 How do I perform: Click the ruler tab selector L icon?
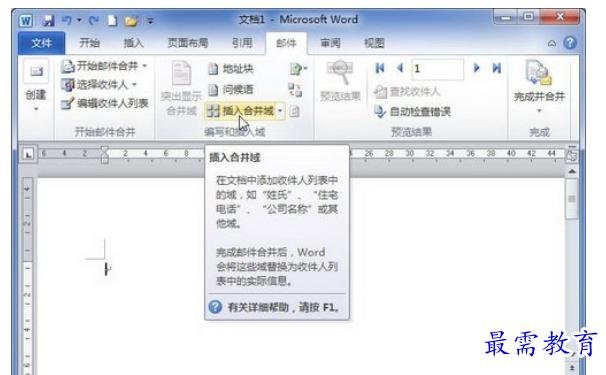click(28, 155)
